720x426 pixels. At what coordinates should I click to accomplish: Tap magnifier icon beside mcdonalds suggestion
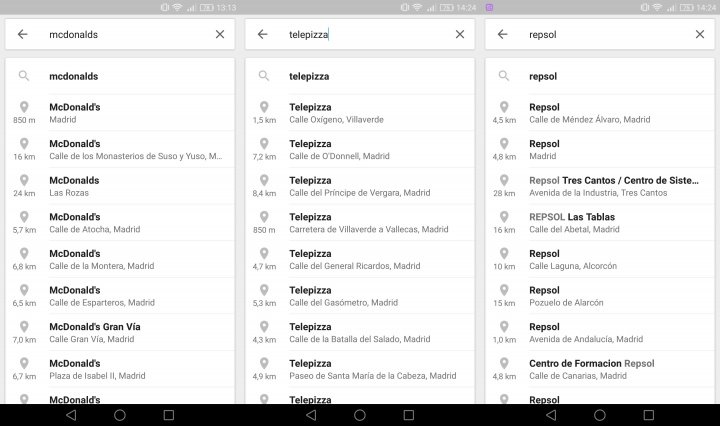[24, 76]
